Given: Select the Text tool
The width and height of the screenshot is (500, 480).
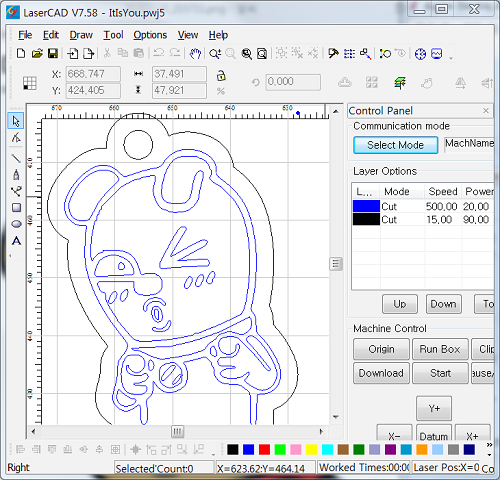Looking at the screenshot, I should click(16, 241).
